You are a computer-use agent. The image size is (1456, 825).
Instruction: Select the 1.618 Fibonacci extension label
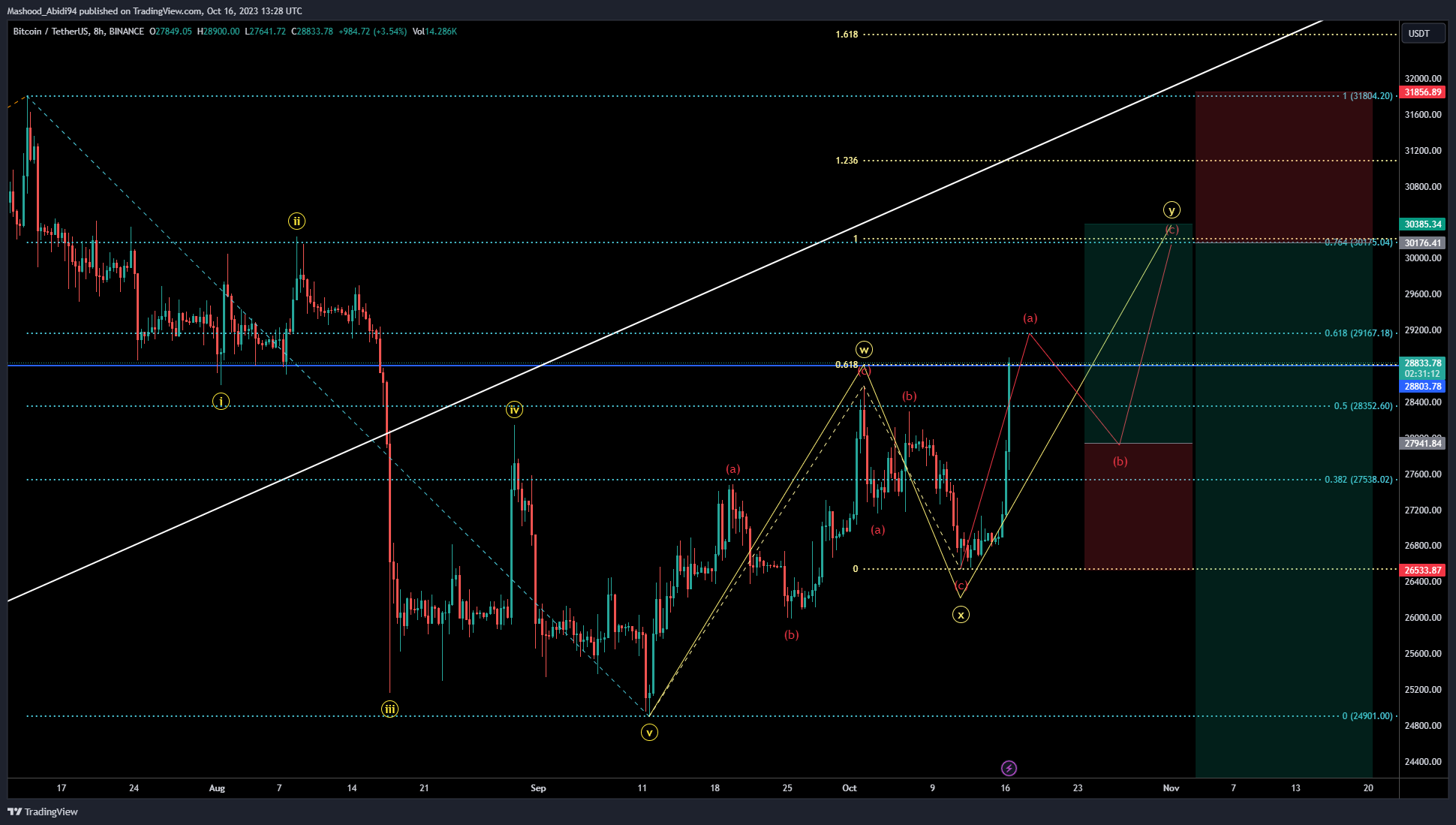pos(847,35)
